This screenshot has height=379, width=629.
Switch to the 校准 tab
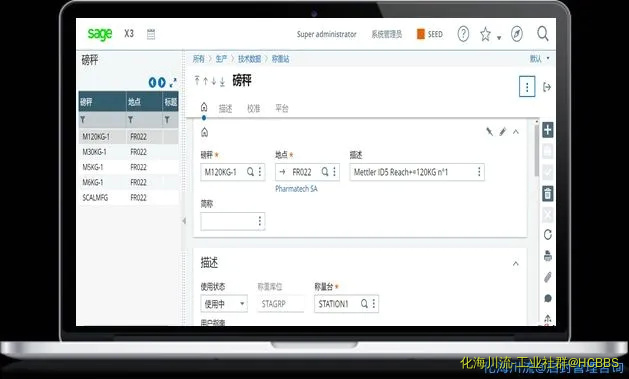(x=254, y=109)
